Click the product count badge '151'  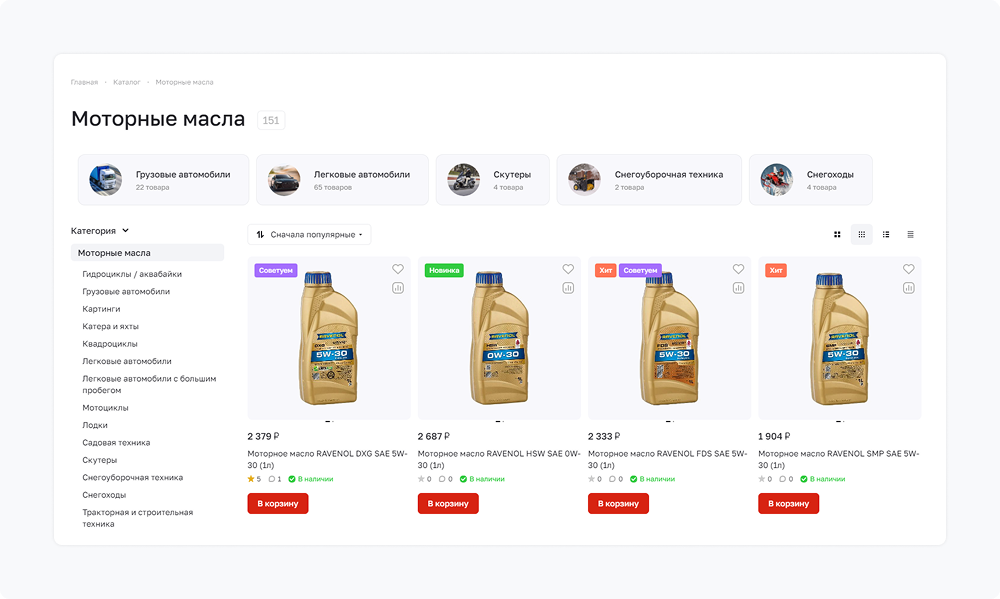click(271, 120)
